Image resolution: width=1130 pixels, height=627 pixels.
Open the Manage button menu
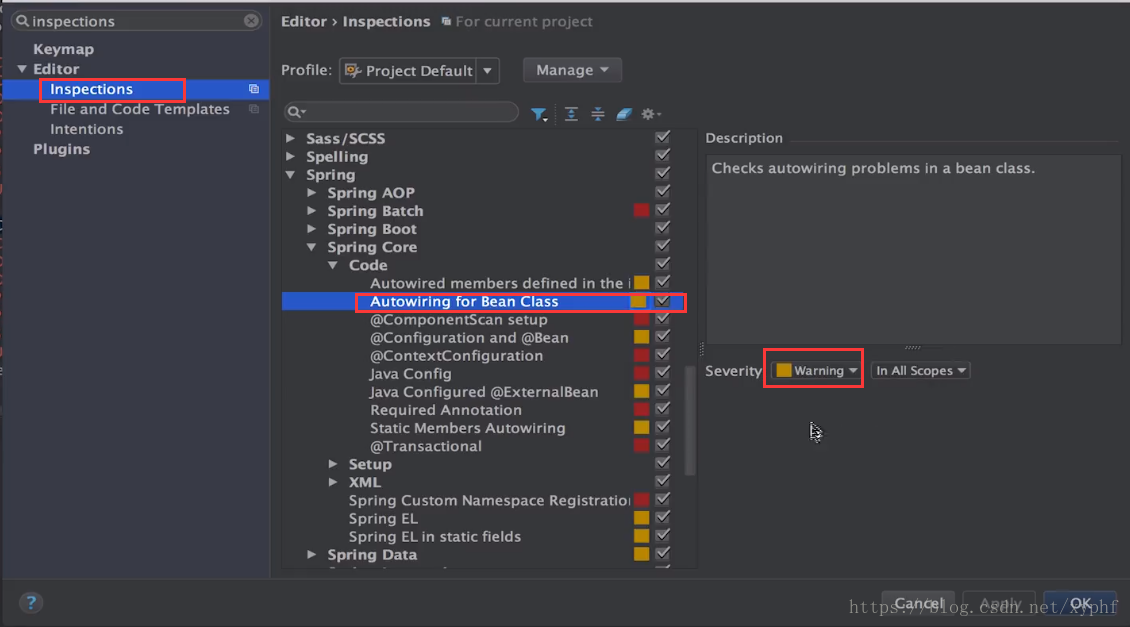(x=572, y=70)
